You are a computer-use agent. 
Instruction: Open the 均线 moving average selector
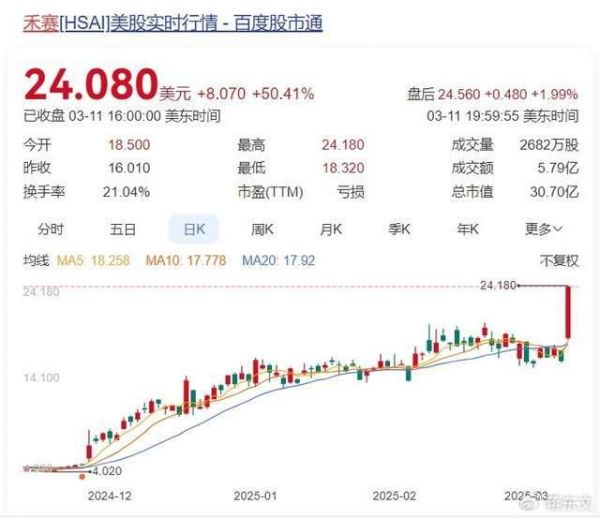pos(36,261)
